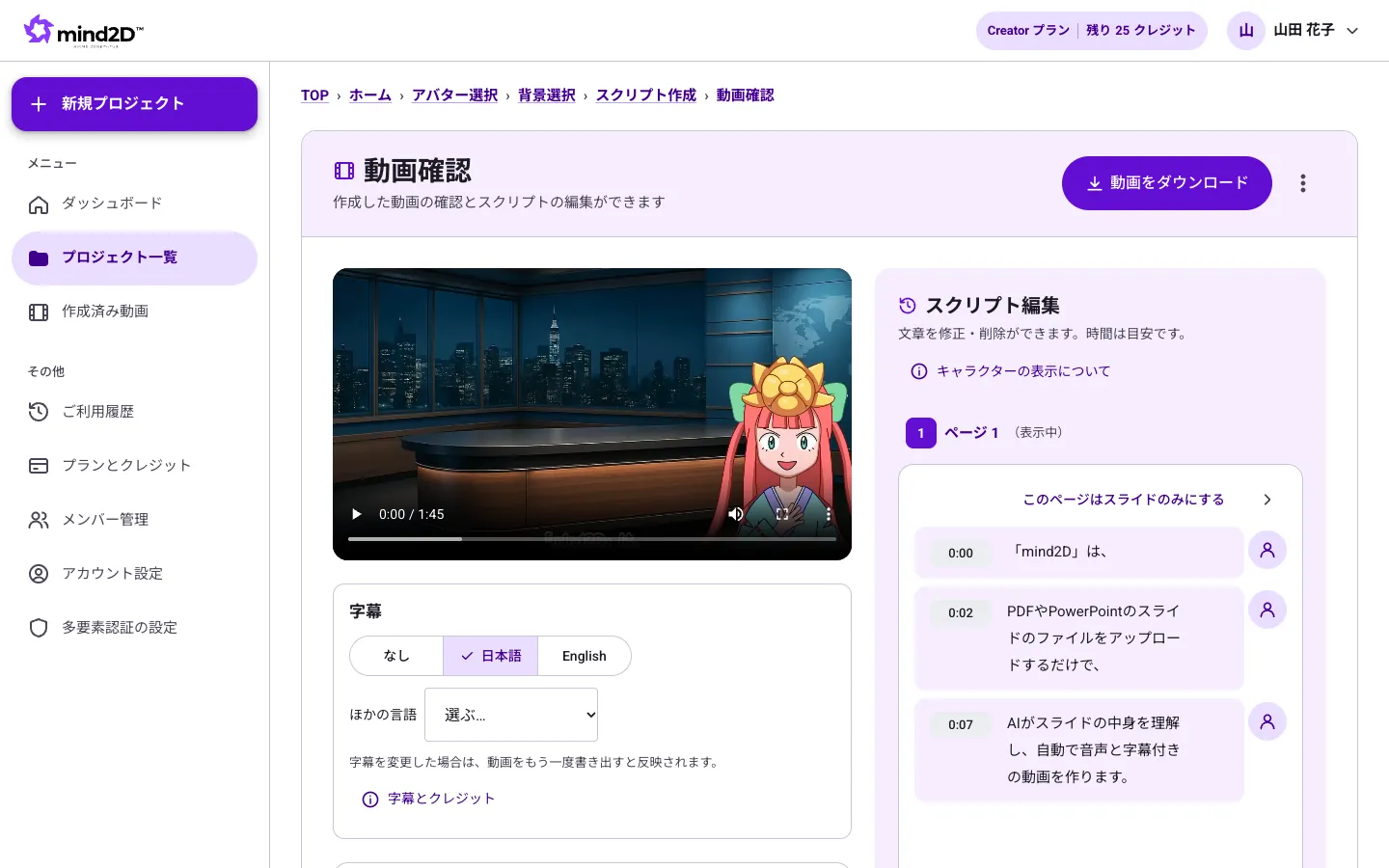This screenshot has height=868, width=1389.
Task: Enter video fullscreen mode
Action: tap(782, 514)
